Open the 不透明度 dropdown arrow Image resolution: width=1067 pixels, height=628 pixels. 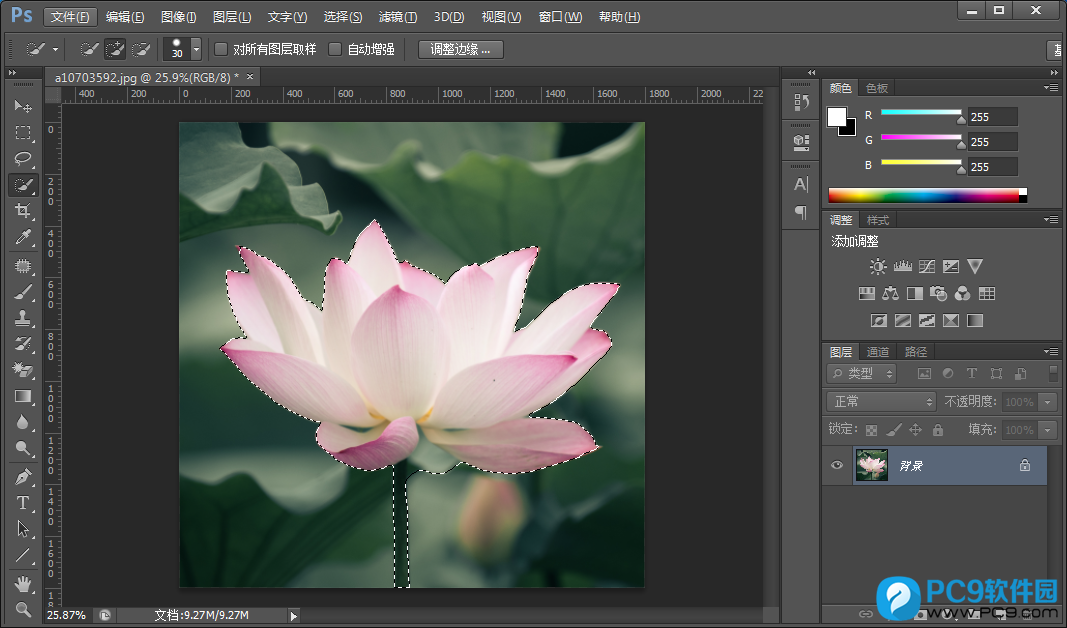pos(1047,402)
